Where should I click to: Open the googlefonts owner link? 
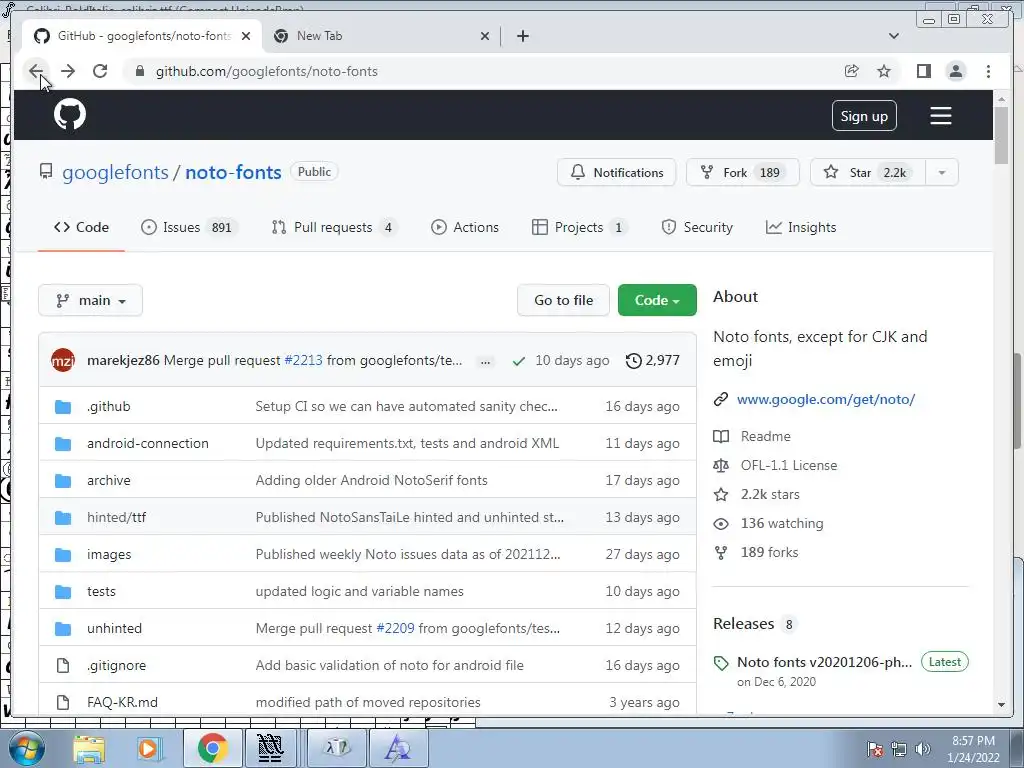[x=116, y=172]
